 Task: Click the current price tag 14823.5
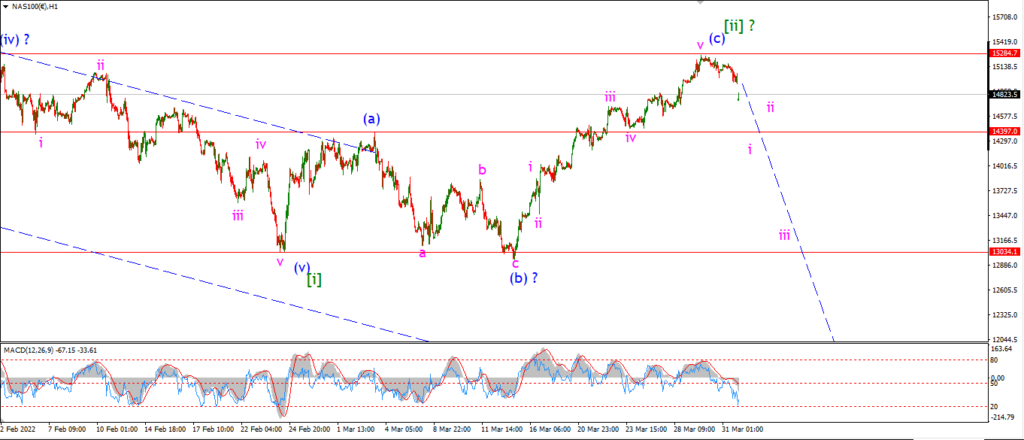[1006, 94]
